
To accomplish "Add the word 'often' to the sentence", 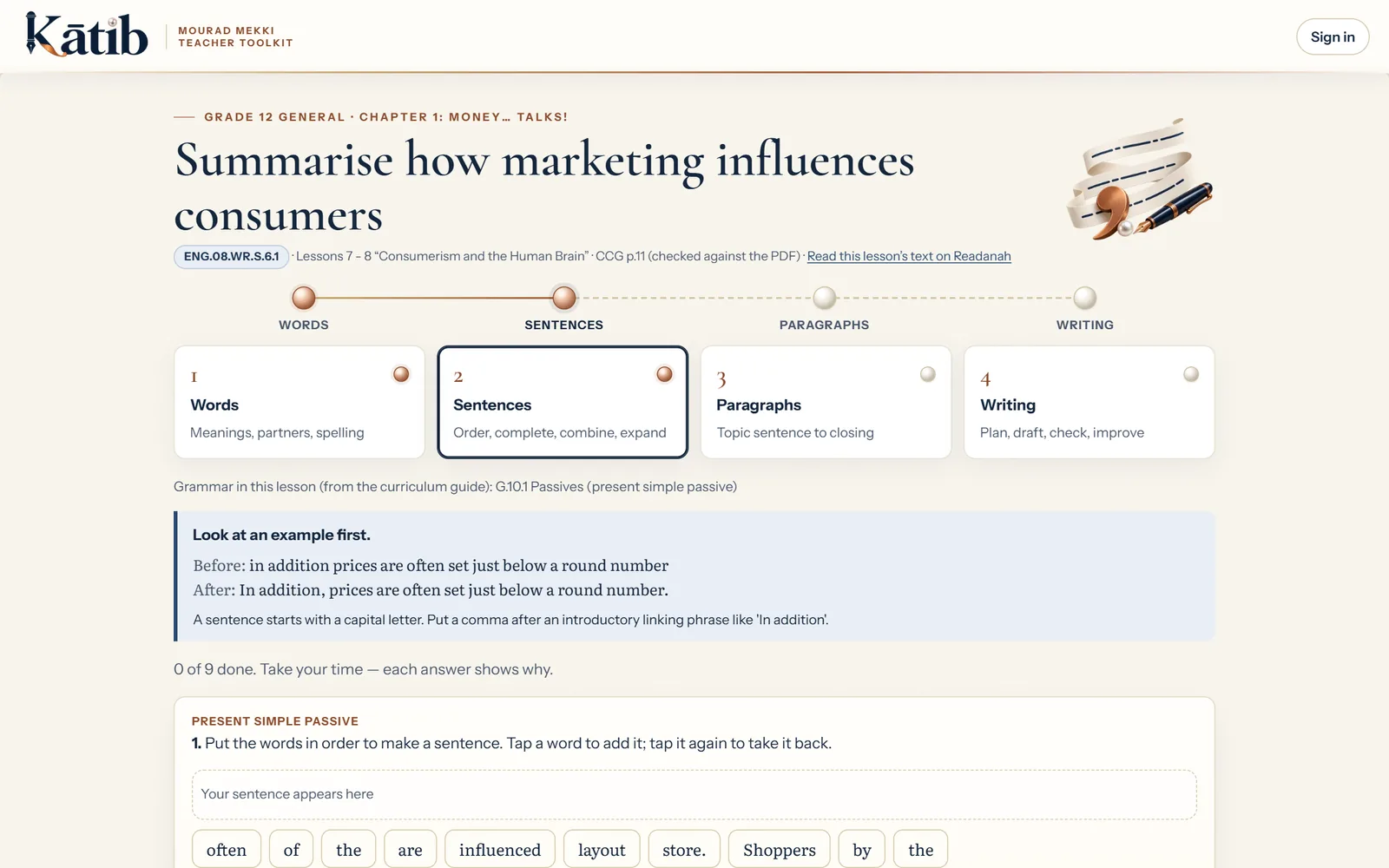I will point(227,850).
